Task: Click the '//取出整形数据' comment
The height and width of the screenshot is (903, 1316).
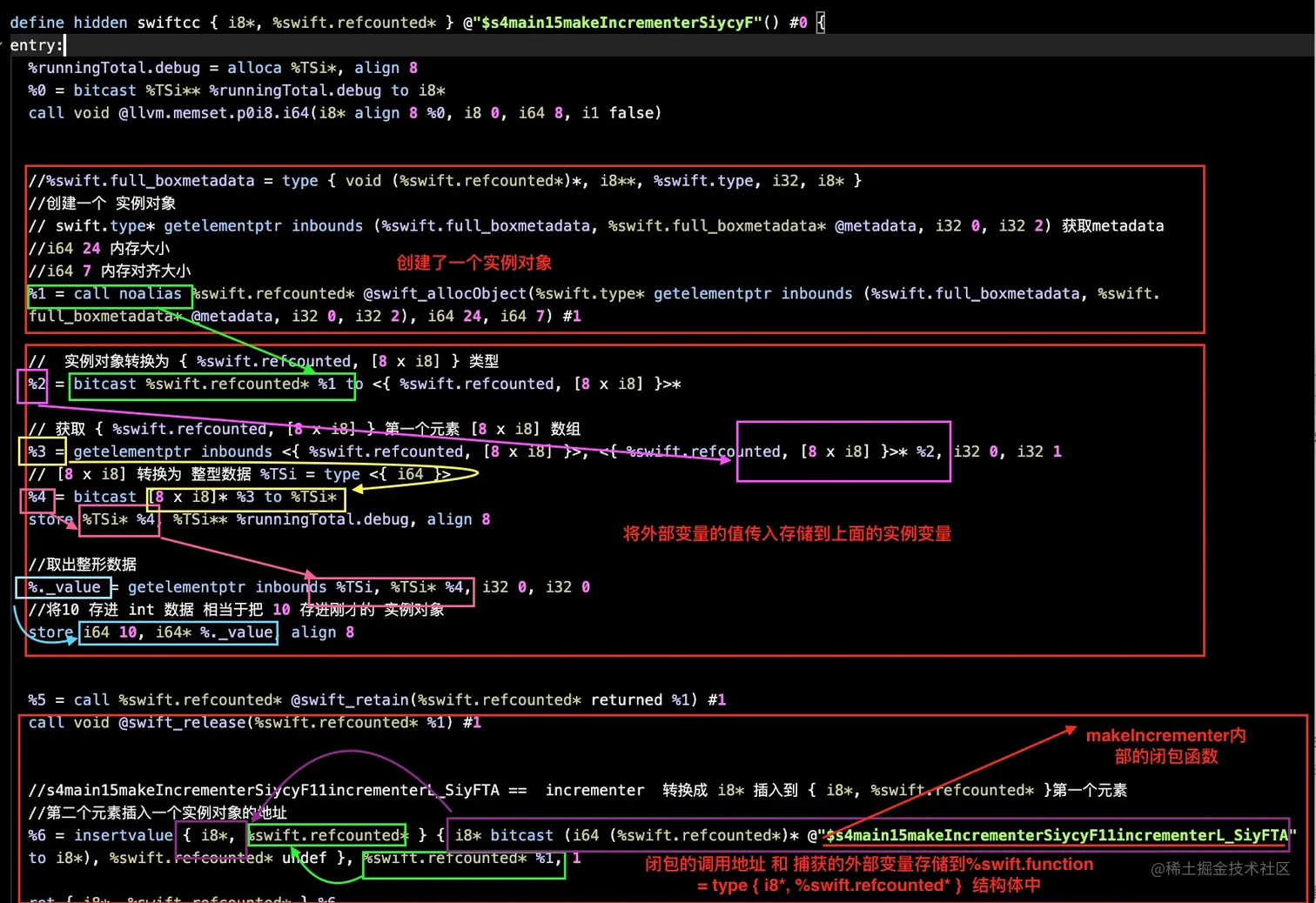Action: (82, 565)
